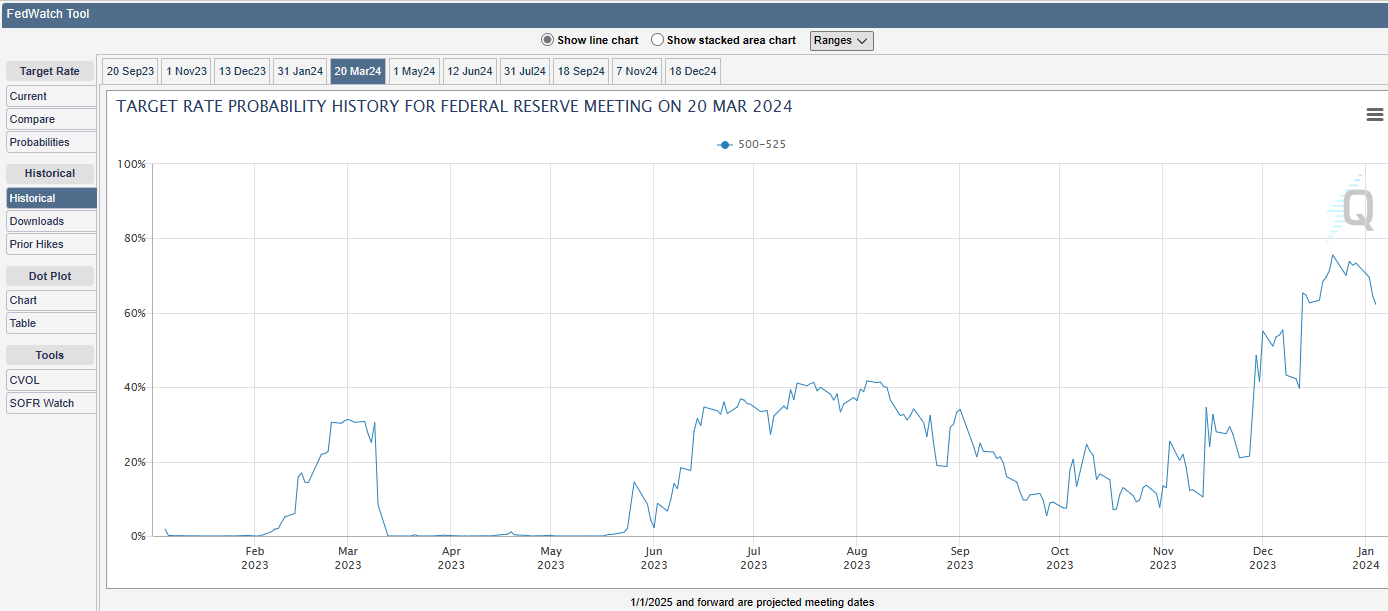Click the Compare sidebar button
This screenshot has width=1388, height=611.
pyautogui.click(x=51, y=119)
